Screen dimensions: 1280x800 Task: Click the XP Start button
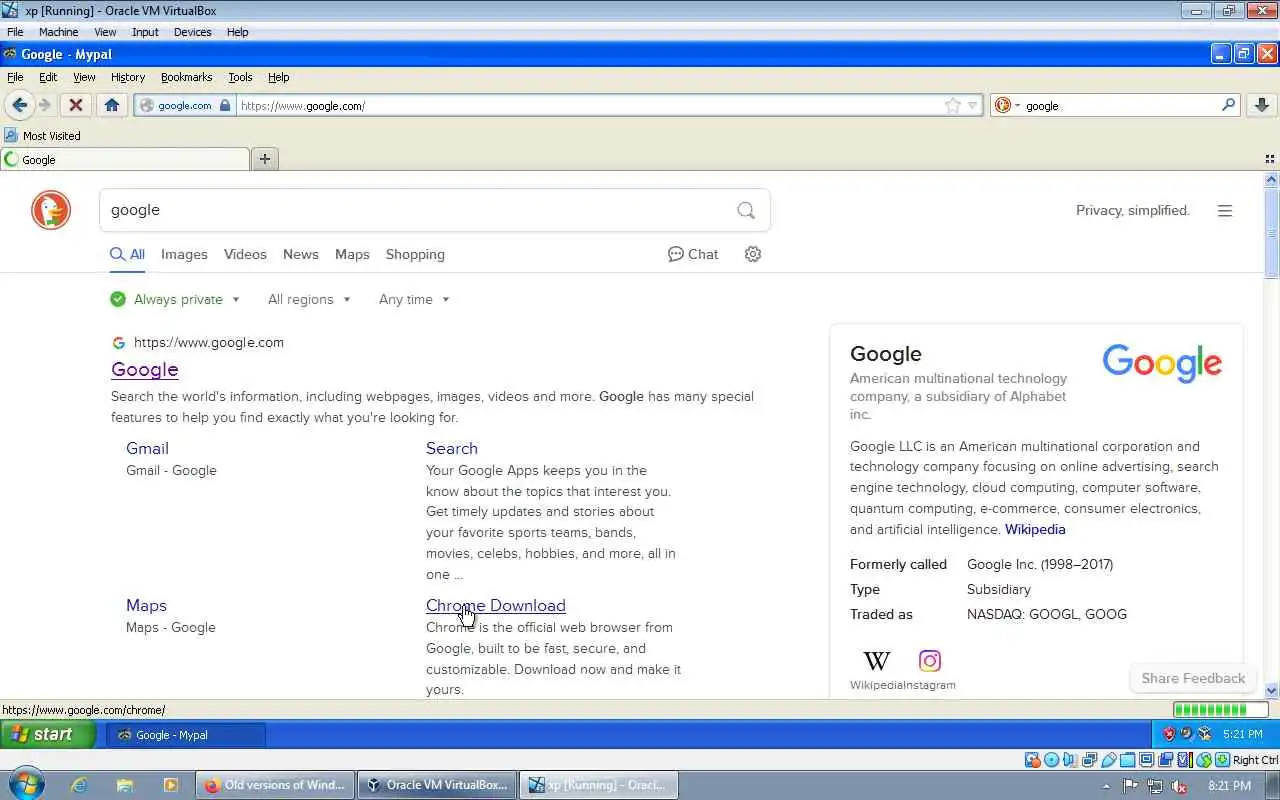48,734
